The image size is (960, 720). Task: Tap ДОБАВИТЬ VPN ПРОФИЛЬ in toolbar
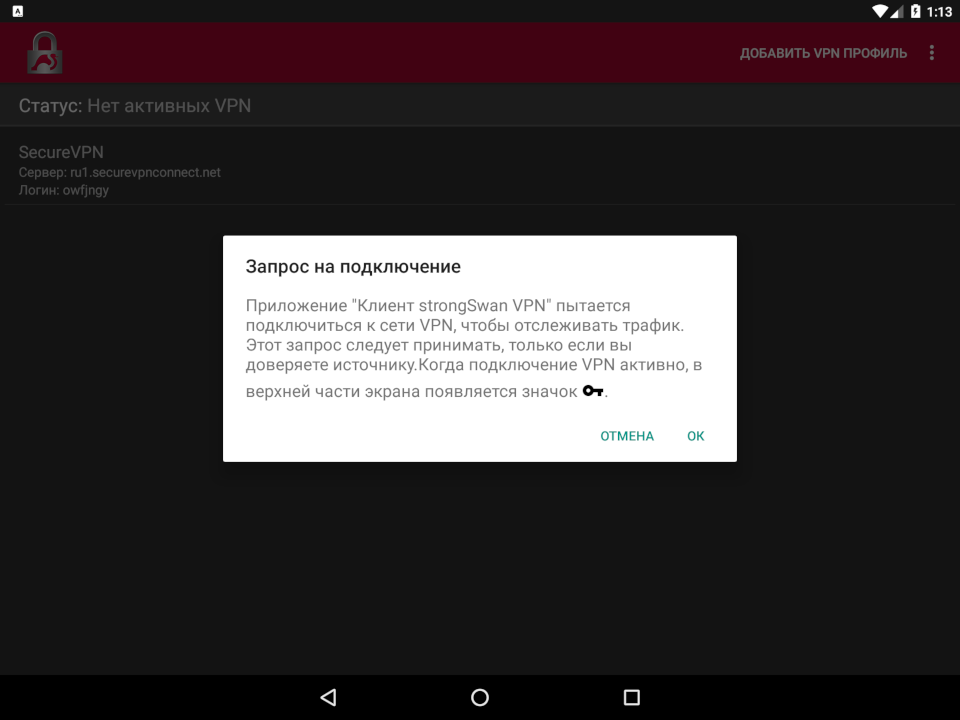823,53
